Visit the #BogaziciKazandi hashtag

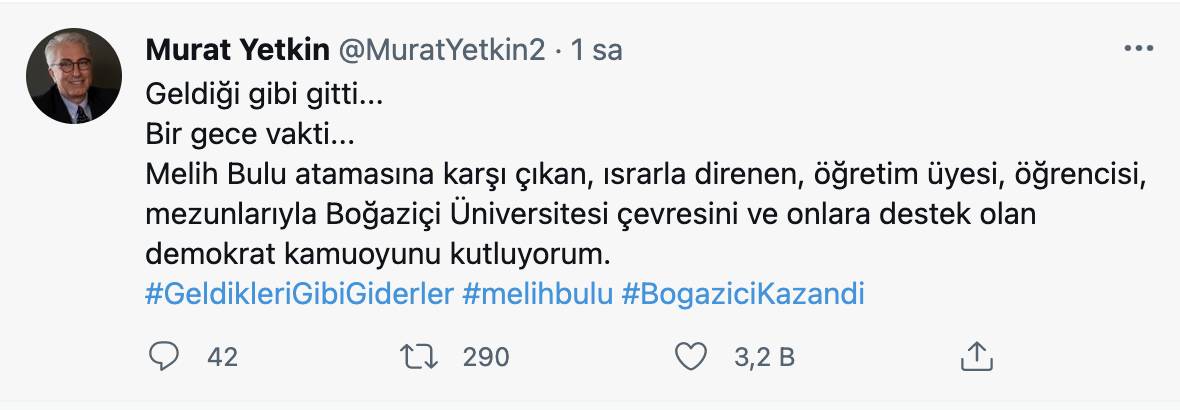coord(743,295)
